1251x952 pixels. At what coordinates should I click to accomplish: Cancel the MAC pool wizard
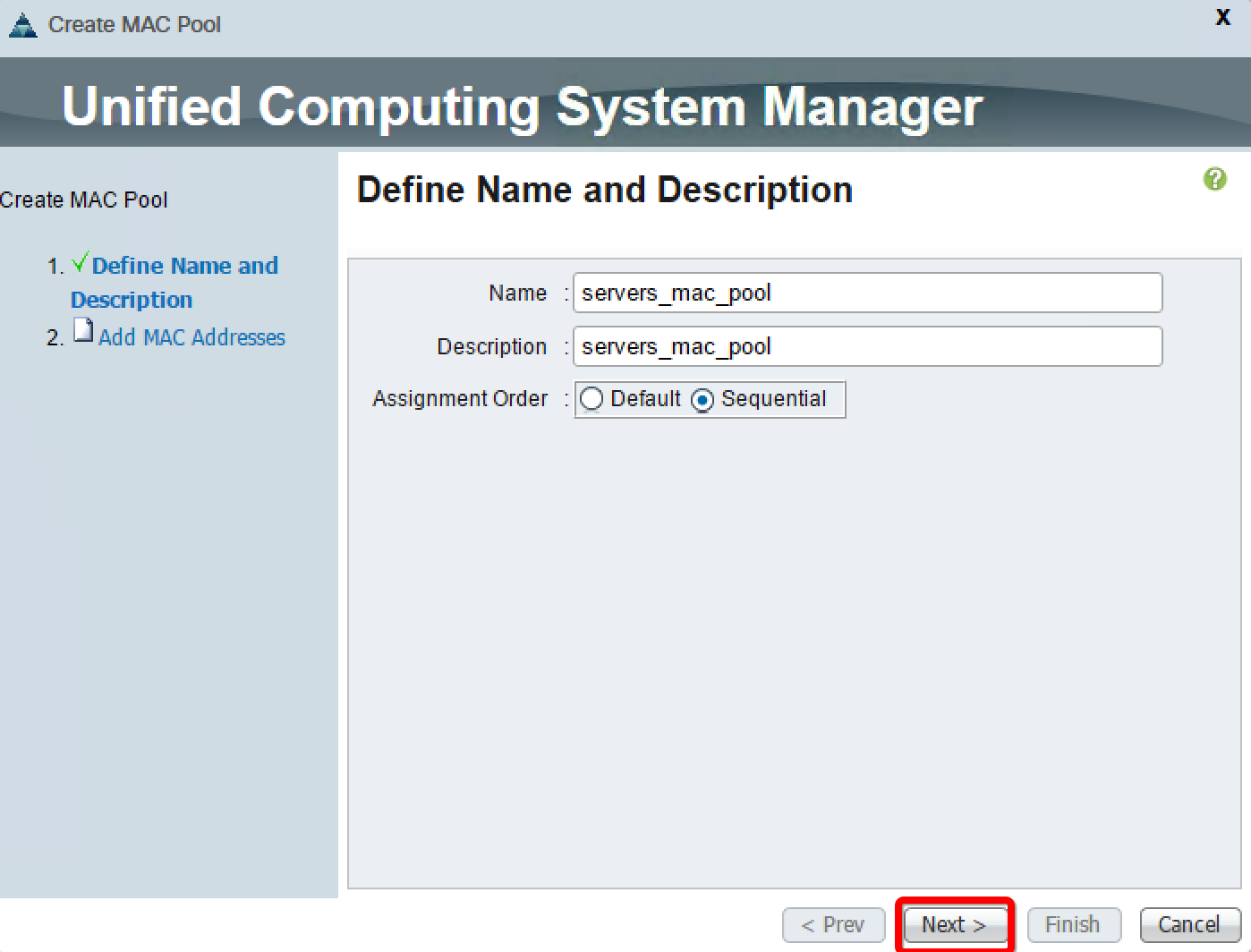point(1189,924)
